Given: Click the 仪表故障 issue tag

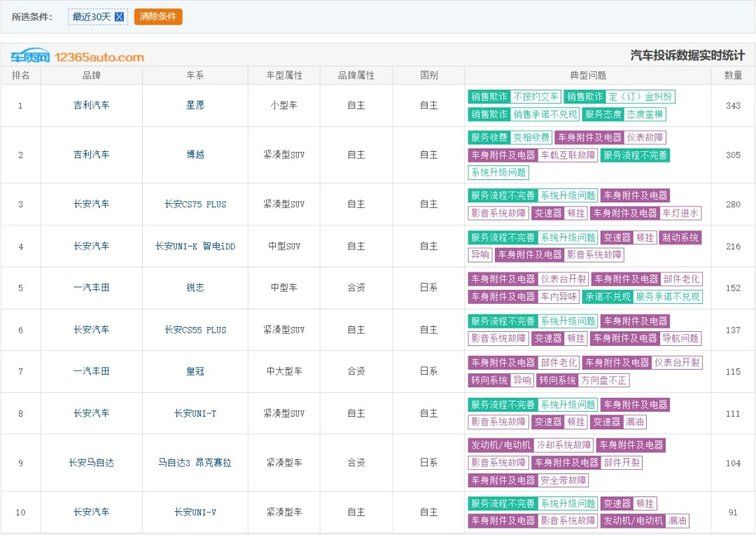Looking at the screenshot, I should click(x=645, y=138).
